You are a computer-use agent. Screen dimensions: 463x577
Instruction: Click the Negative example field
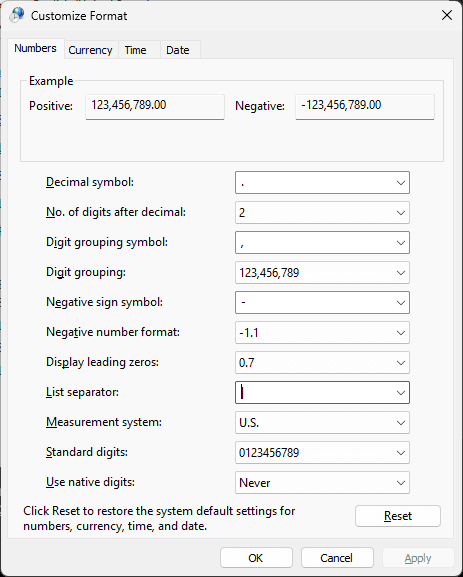tap(365, 107)
